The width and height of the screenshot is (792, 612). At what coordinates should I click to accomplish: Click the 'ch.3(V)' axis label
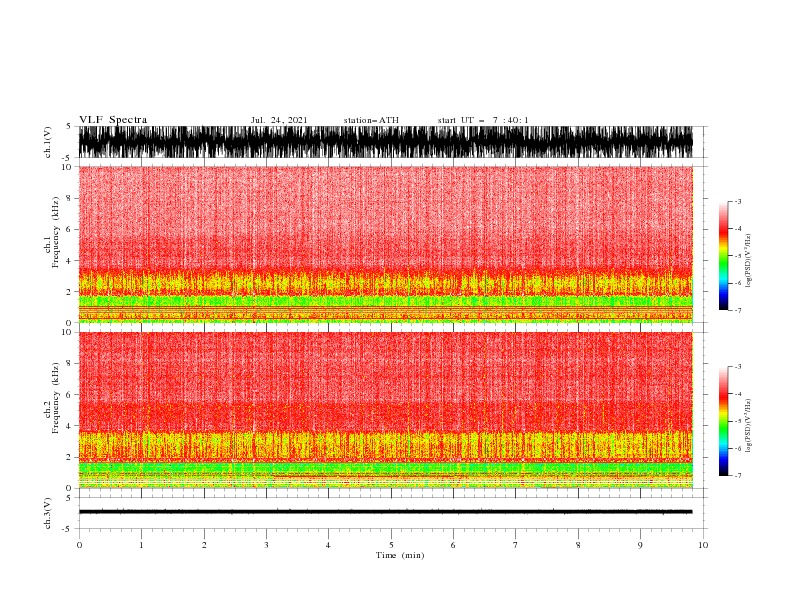tap(48, 513)
